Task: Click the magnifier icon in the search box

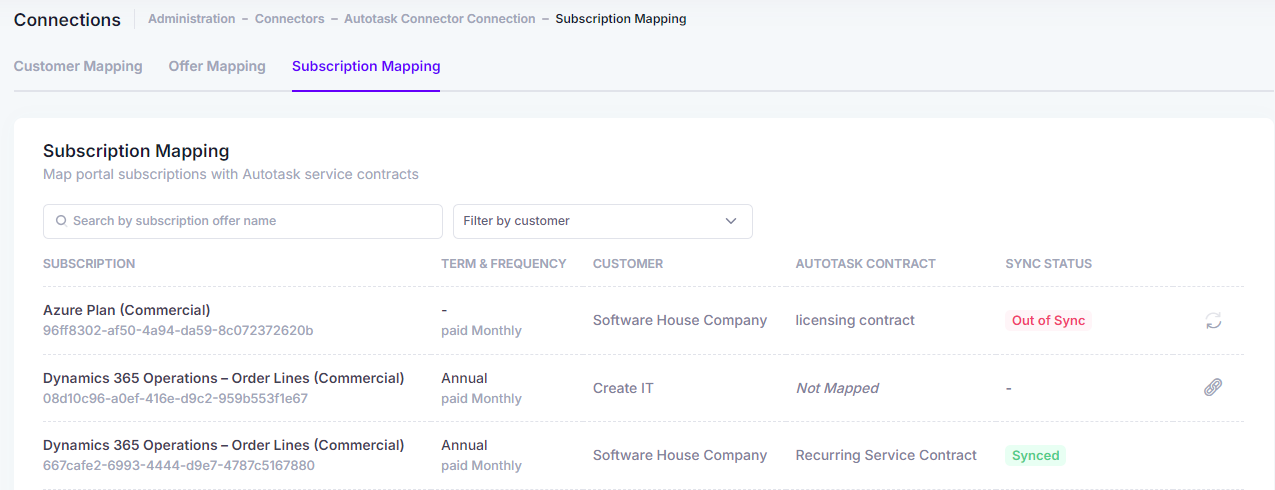Action: pos(61,221)
